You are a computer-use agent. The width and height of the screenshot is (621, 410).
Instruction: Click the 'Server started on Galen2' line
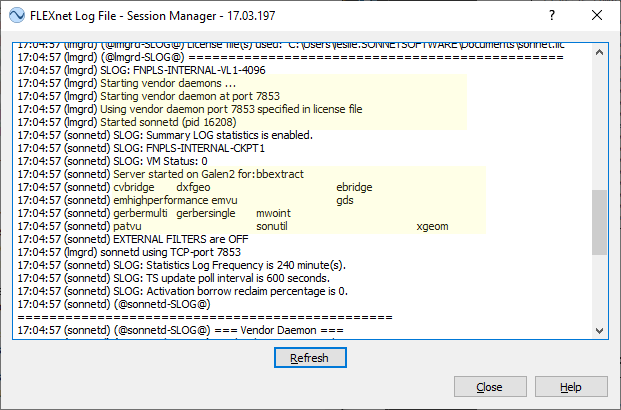coord(160,174)
